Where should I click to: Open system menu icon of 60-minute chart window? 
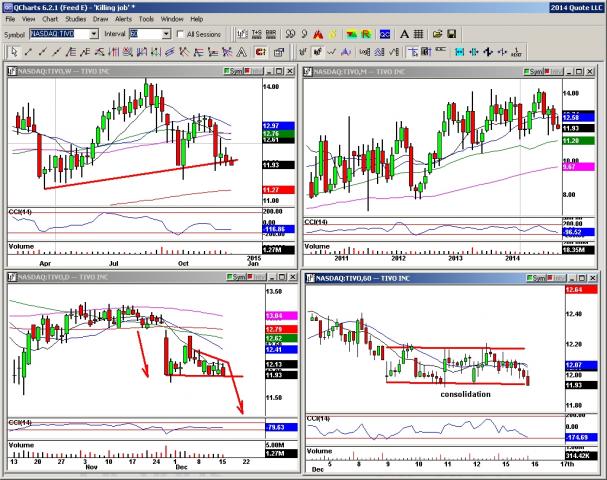coord(310,278)
